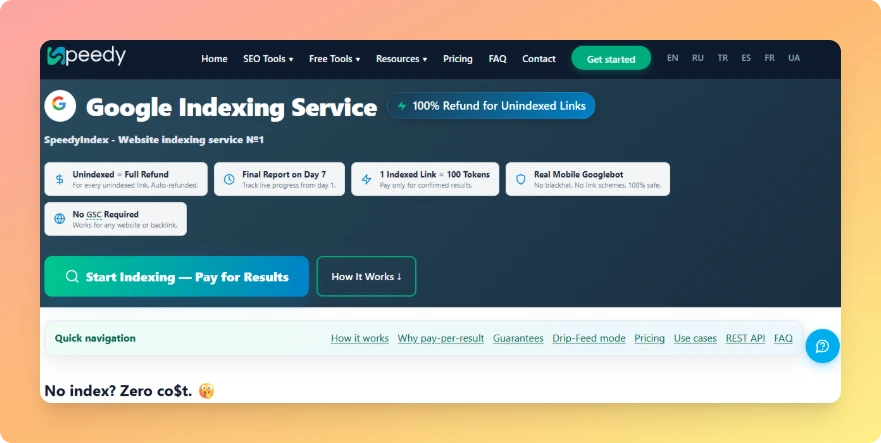This screenshot has width=881, height=443.
Task: Switch language to FR
Action: tap(769, 58)
